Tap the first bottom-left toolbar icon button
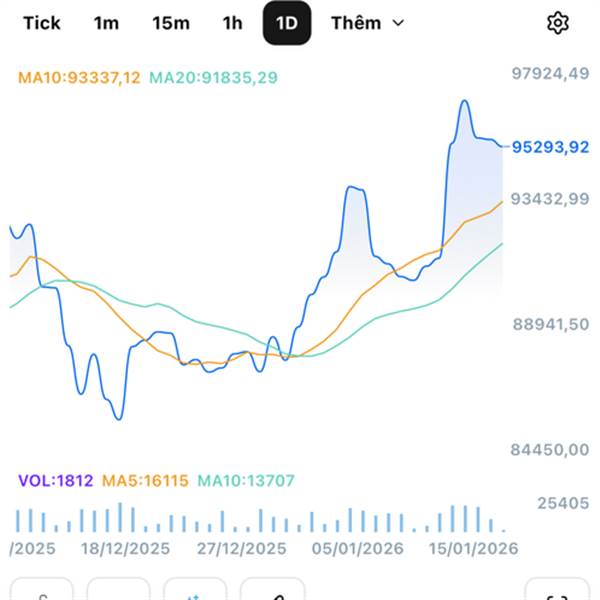The height and width of the screenshot is (600, 600). point(42,591)
